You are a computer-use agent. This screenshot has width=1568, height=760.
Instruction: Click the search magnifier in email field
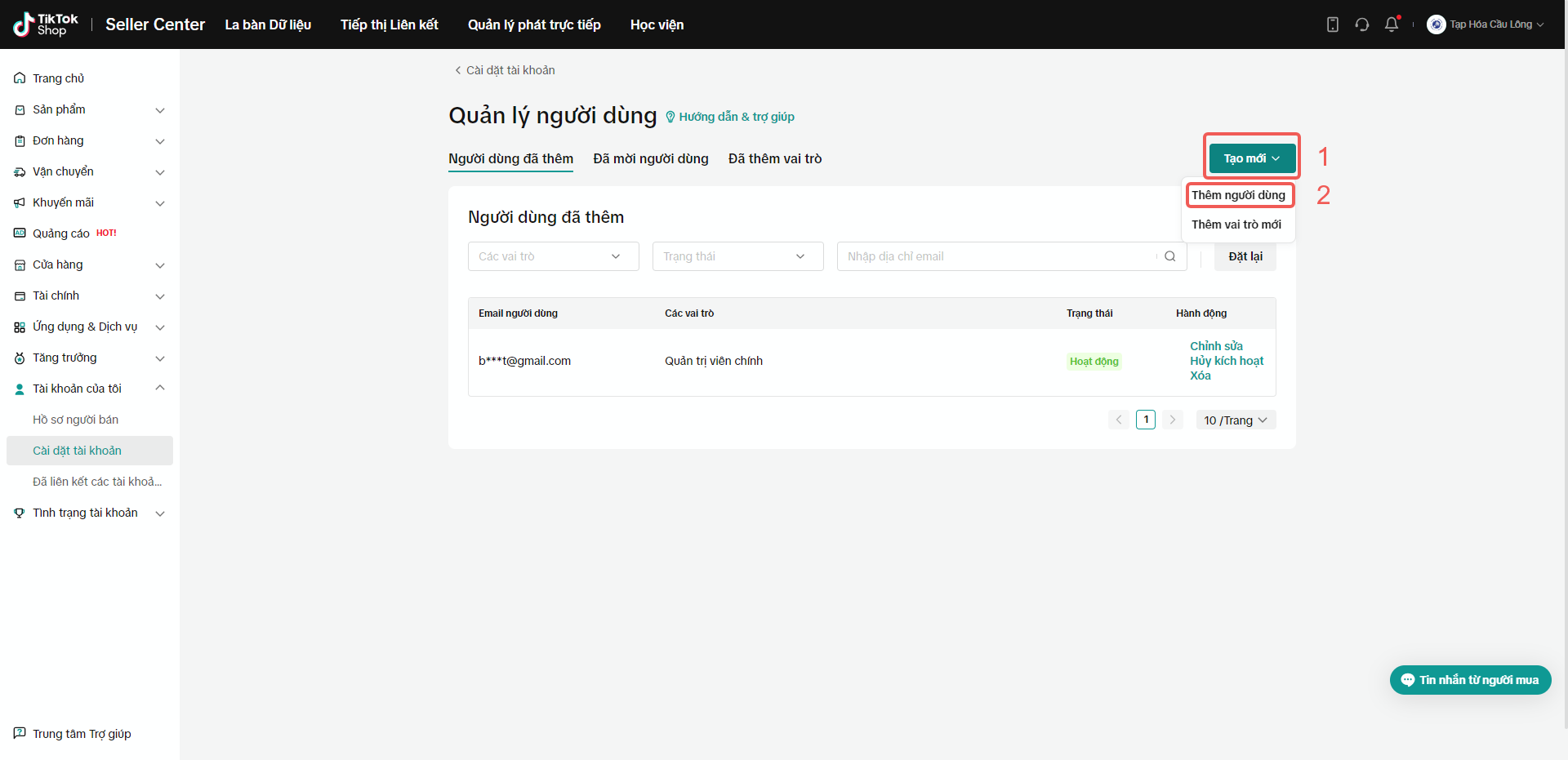pyautogui.click(x=1169, y=256)
